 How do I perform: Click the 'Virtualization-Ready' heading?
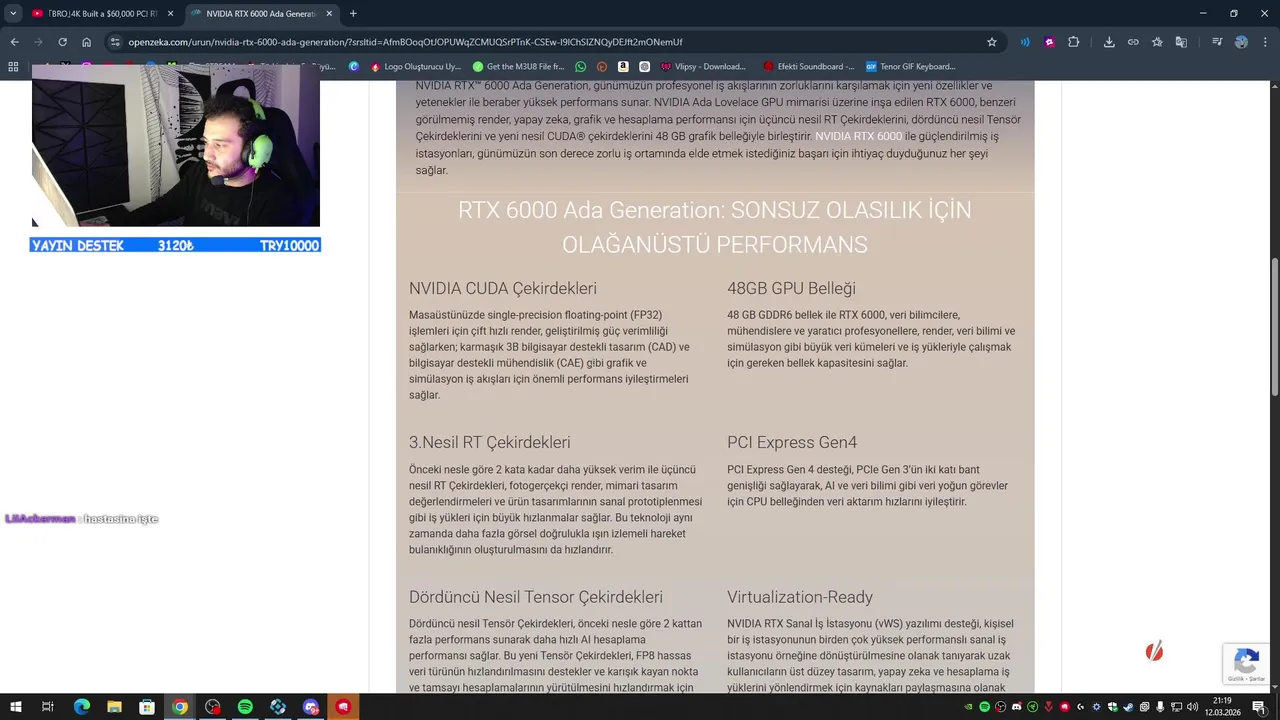click(799, 597)
